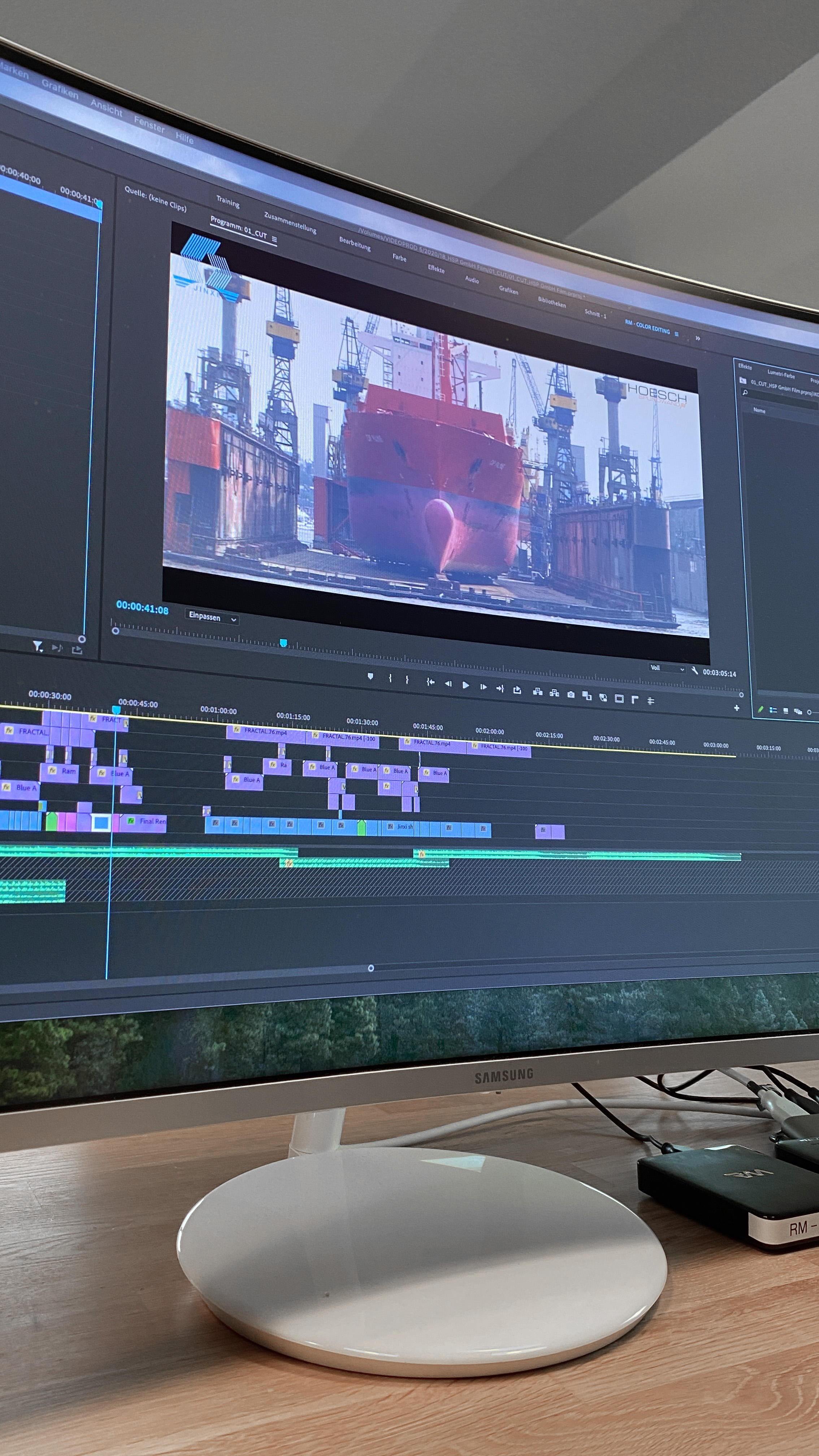Step back one frame
This screenshot has height=1456, width=819.
[448, 683]
